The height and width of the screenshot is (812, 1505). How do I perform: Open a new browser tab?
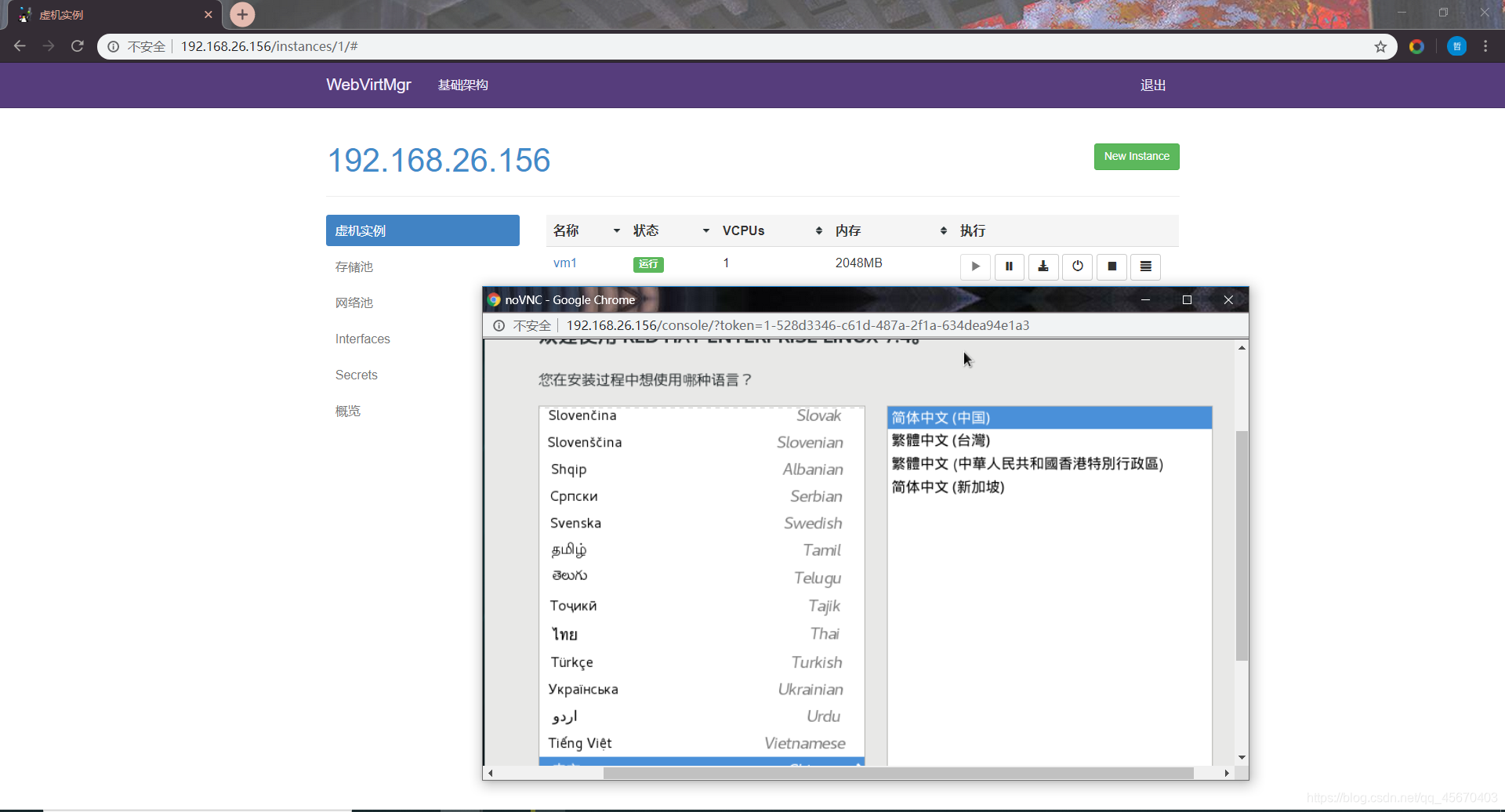(242, 14)
